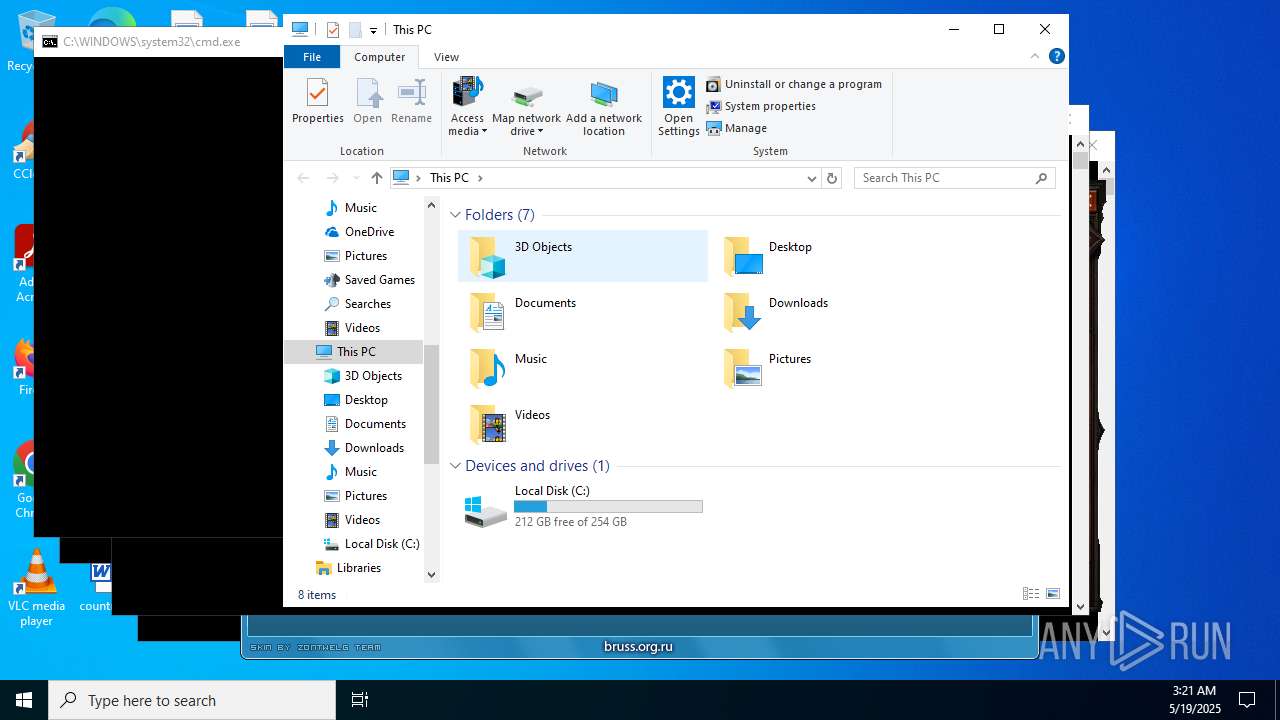Click the Properties quick access toolbar icon
The image size is (1280, 720).
[x=333, y=30]
